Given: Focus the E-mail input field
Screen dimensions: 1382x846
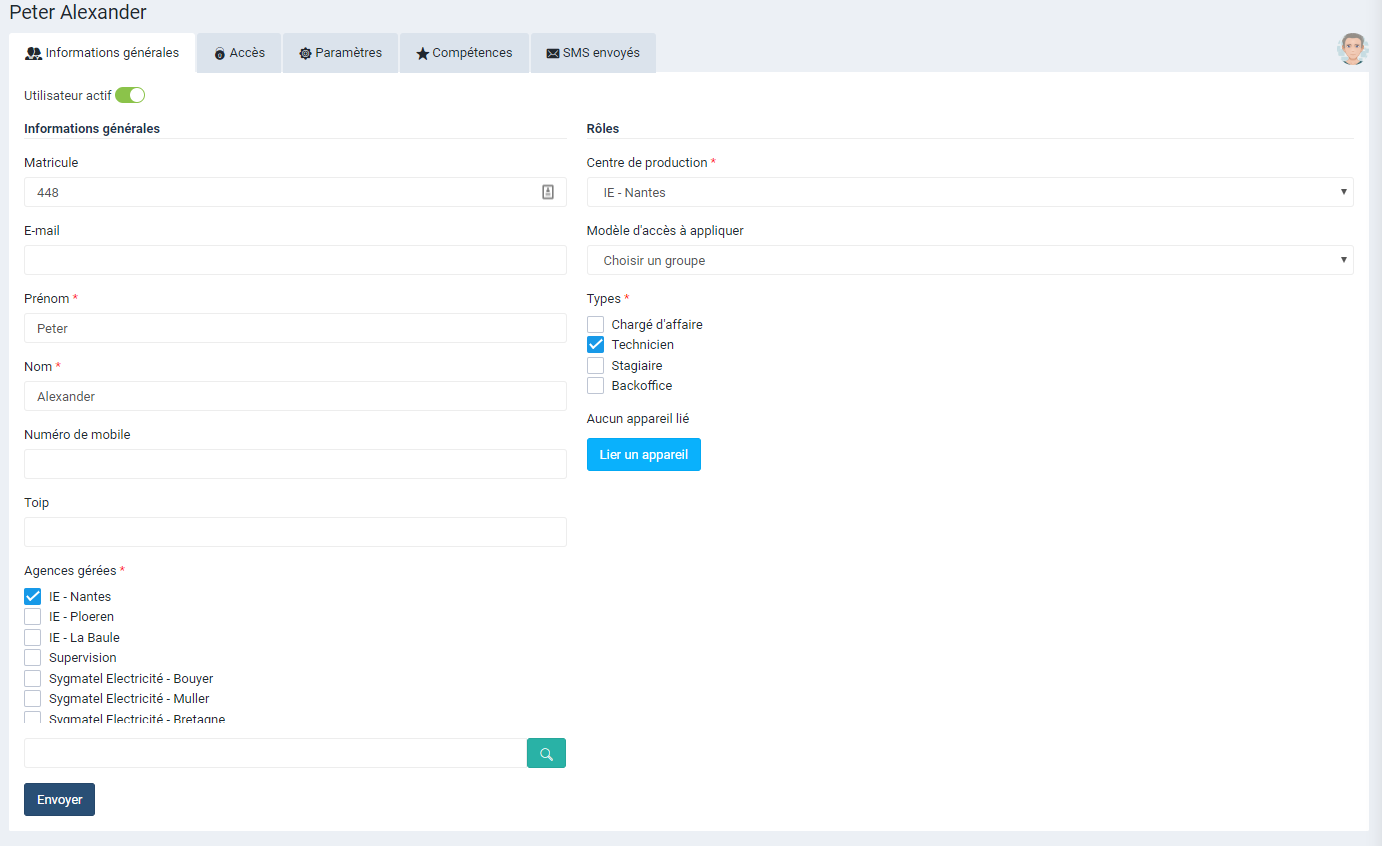Looking at the screenshot, I should point(295,260).
